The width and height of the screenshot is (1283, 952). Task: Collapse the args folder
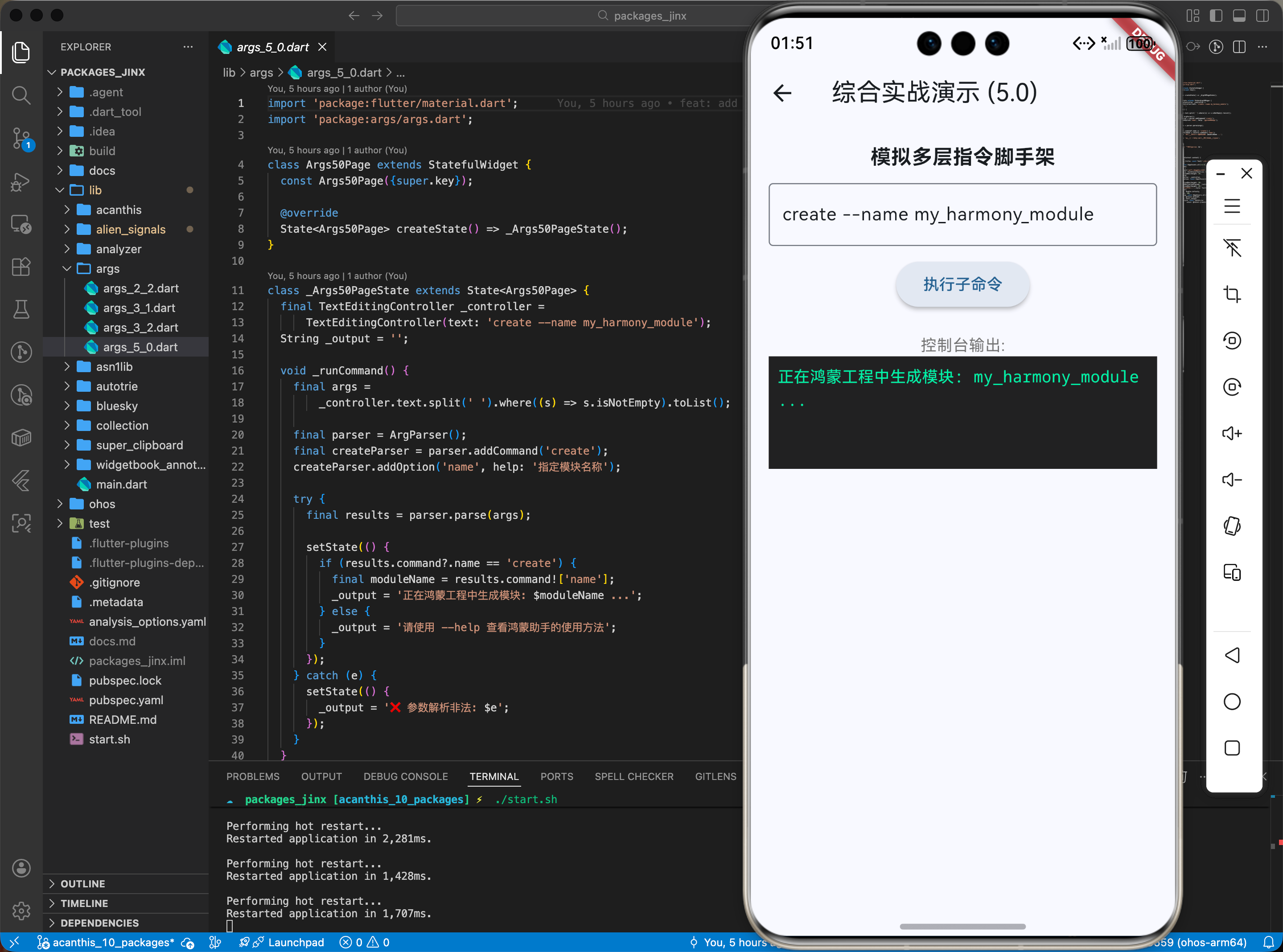tap(107, 269)
